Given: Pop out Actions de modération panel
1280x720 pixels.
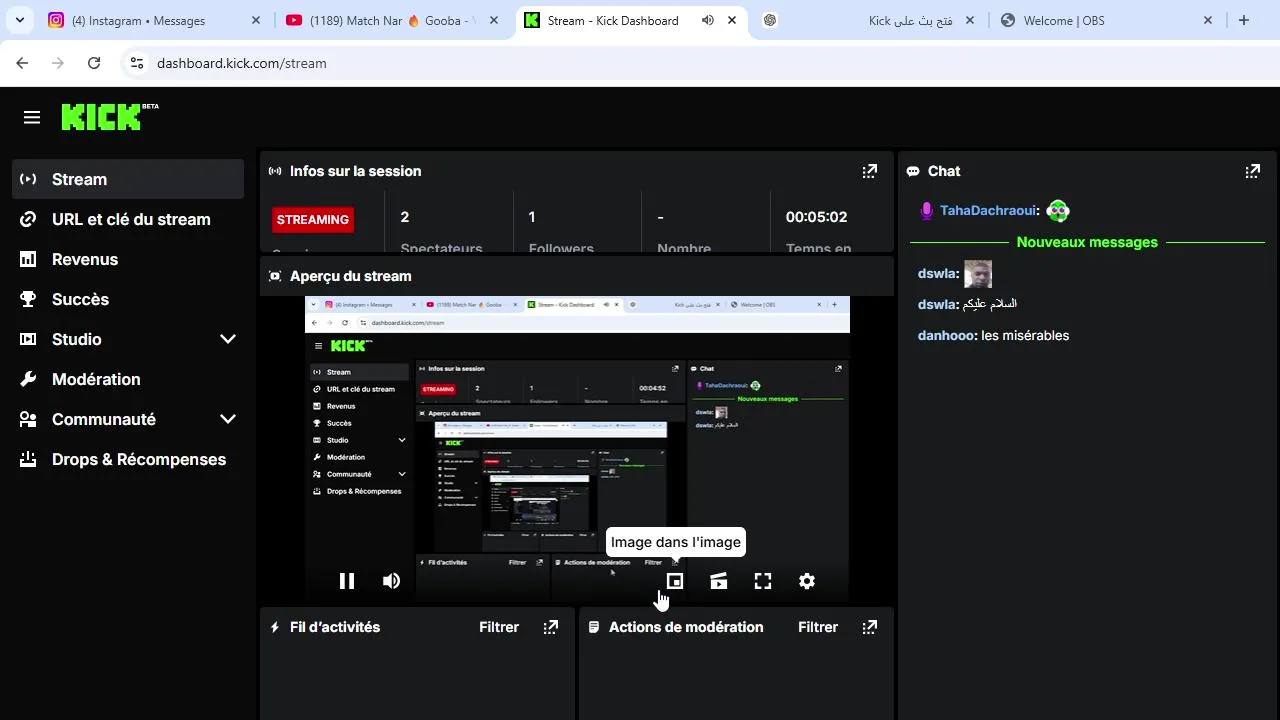Looking at the screenshot, I should point(870,627).
